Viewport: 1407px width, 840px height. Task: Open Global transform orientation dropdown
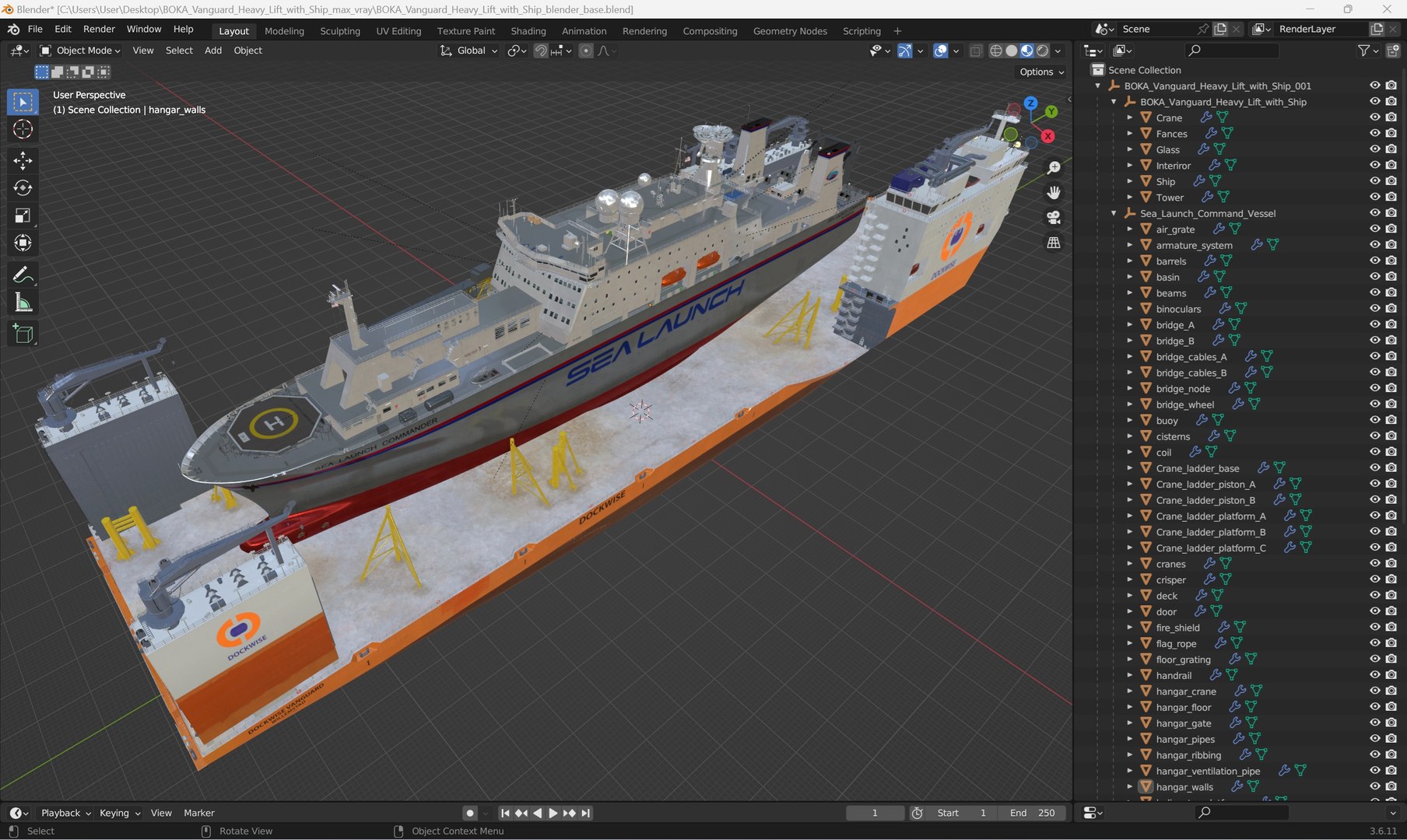pos(468,51)
